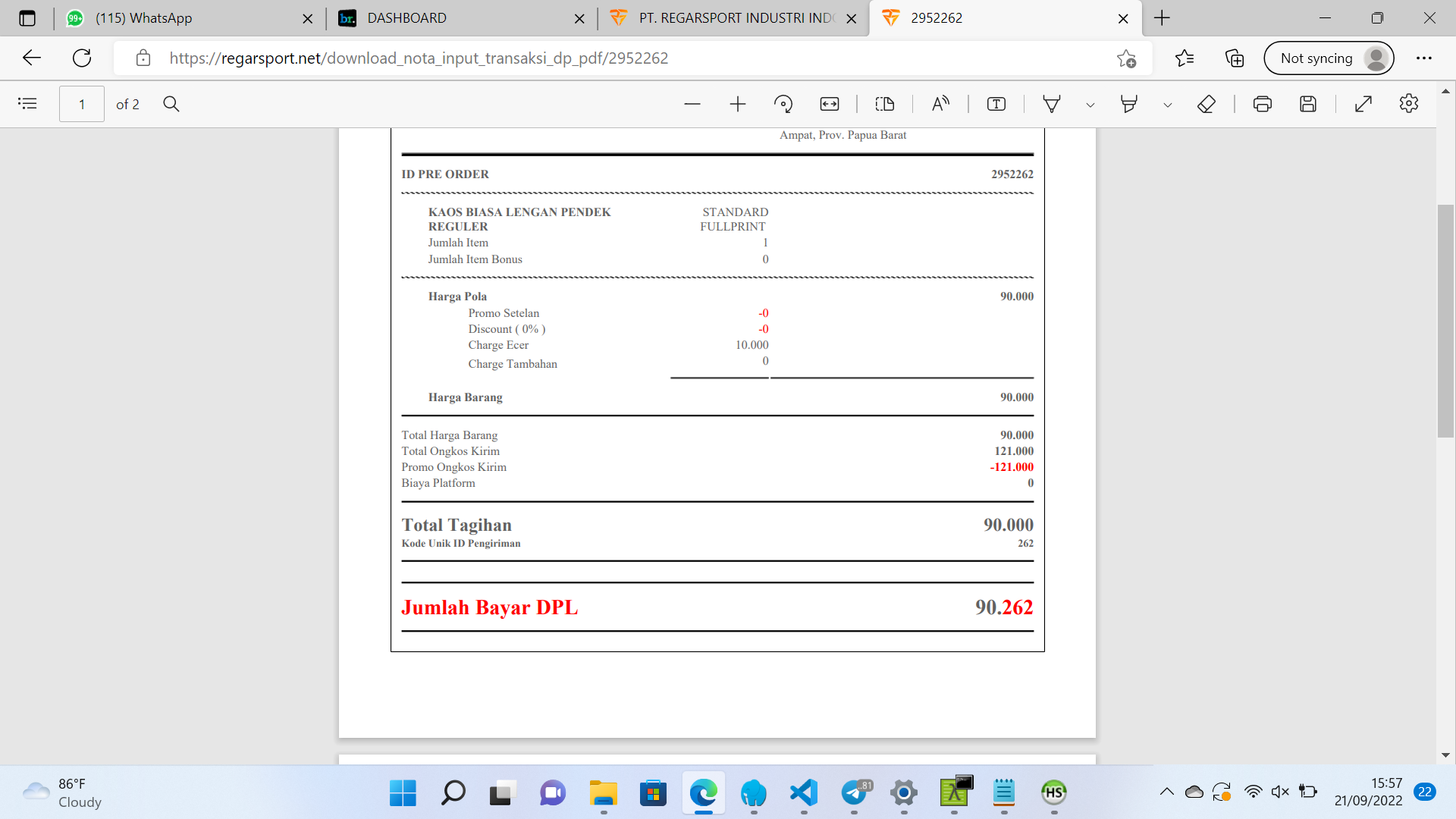Click the ID PRE ORDER number 2952262
This screenshot has width=1456, height=819.
1012,174
